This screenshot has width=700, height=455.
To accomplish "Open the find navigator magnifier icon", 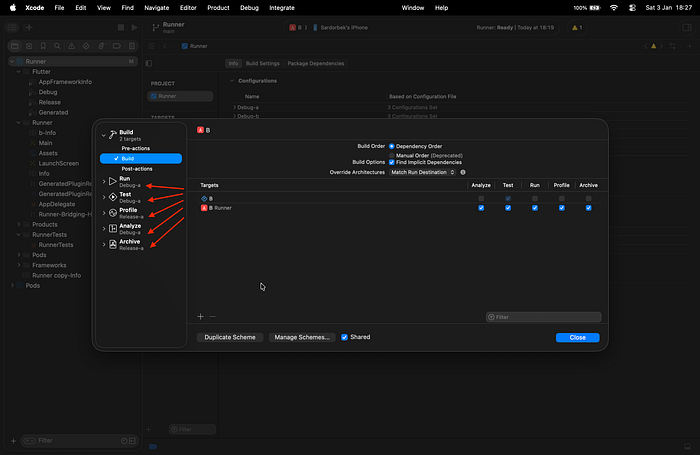I will tap(57, 46).
